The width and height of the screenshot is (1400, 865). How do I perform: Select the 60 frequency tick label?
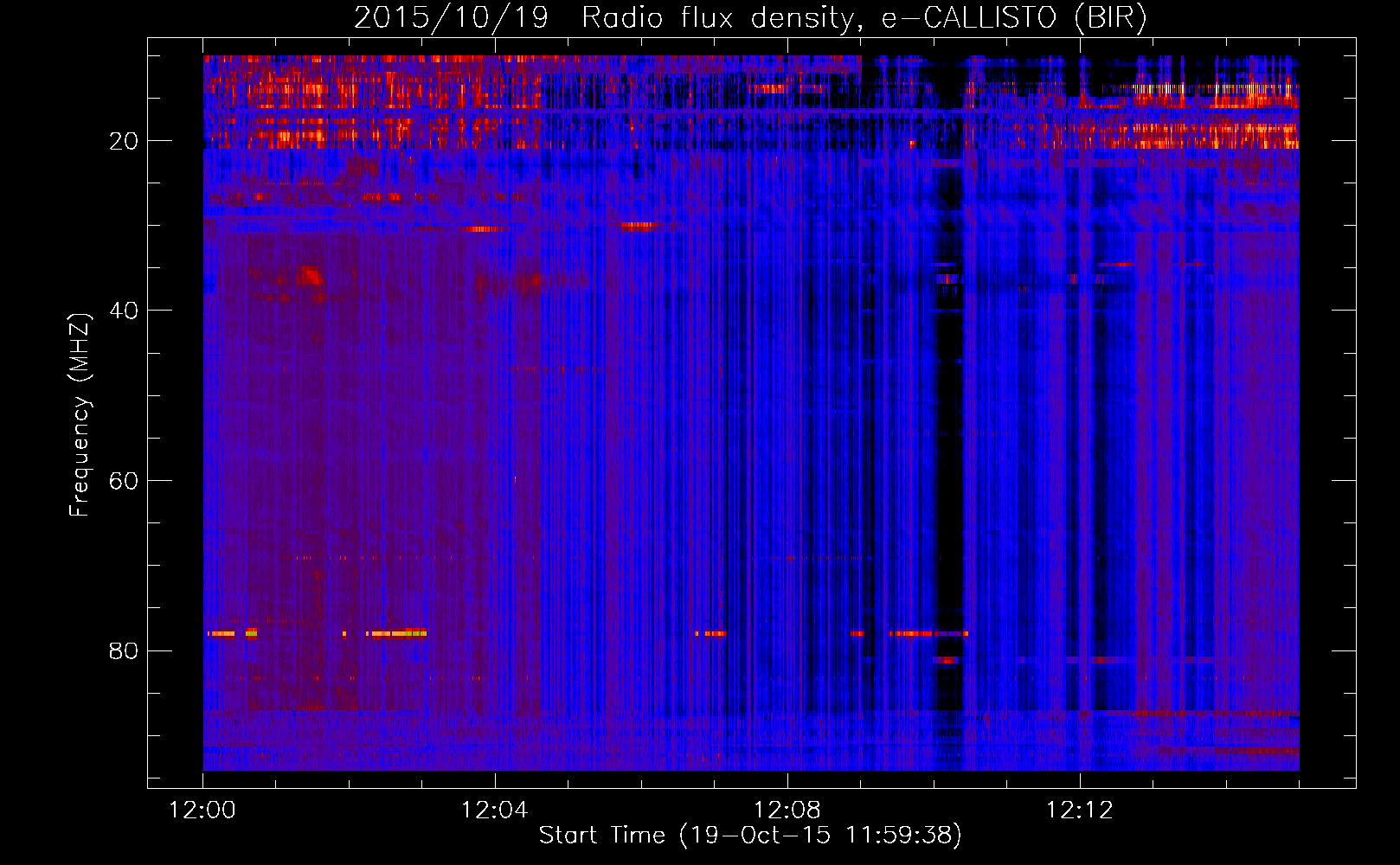(124, 481)
